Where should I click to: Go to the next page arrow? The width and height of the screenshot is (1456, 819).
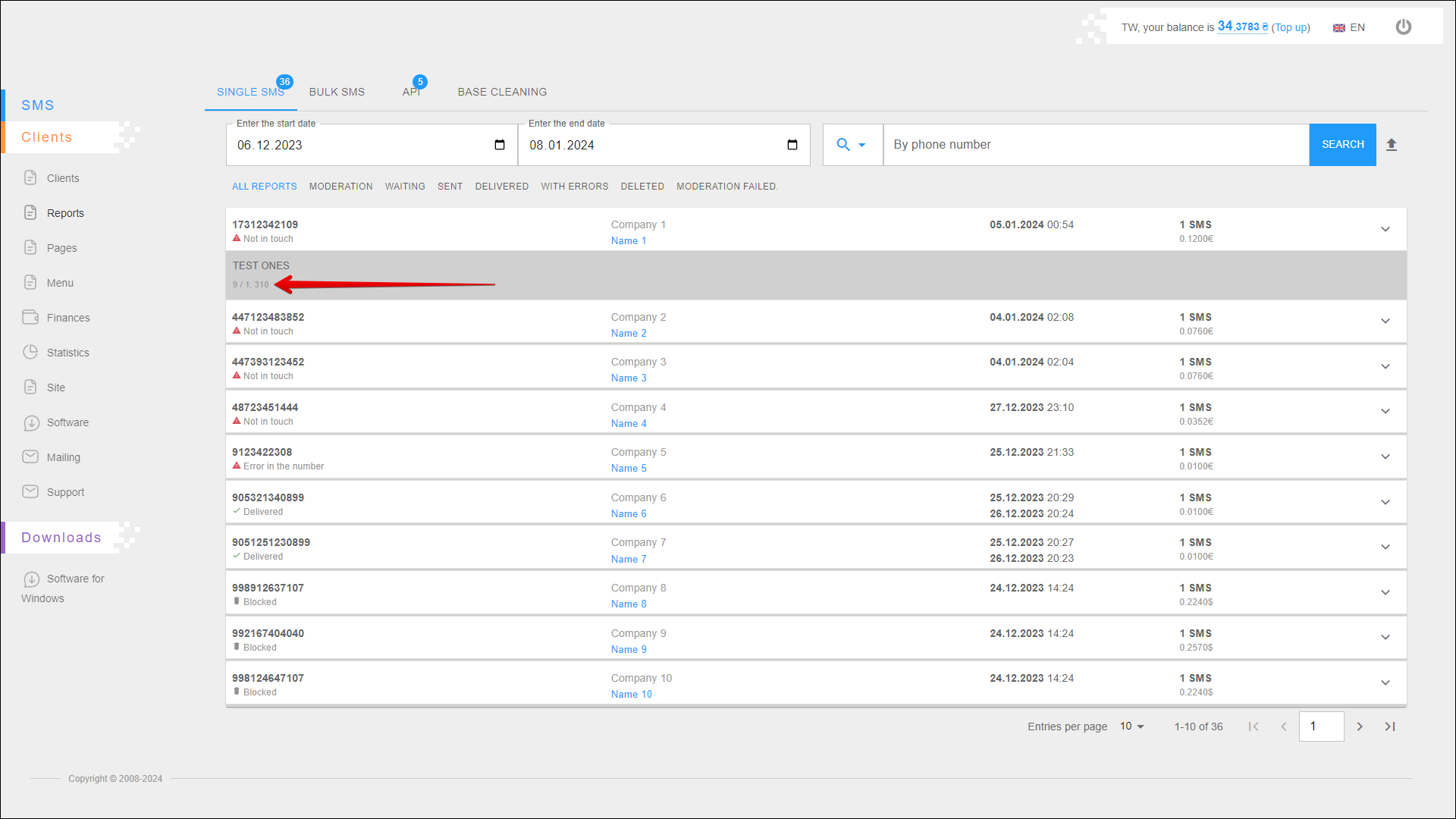(1360, 726)
